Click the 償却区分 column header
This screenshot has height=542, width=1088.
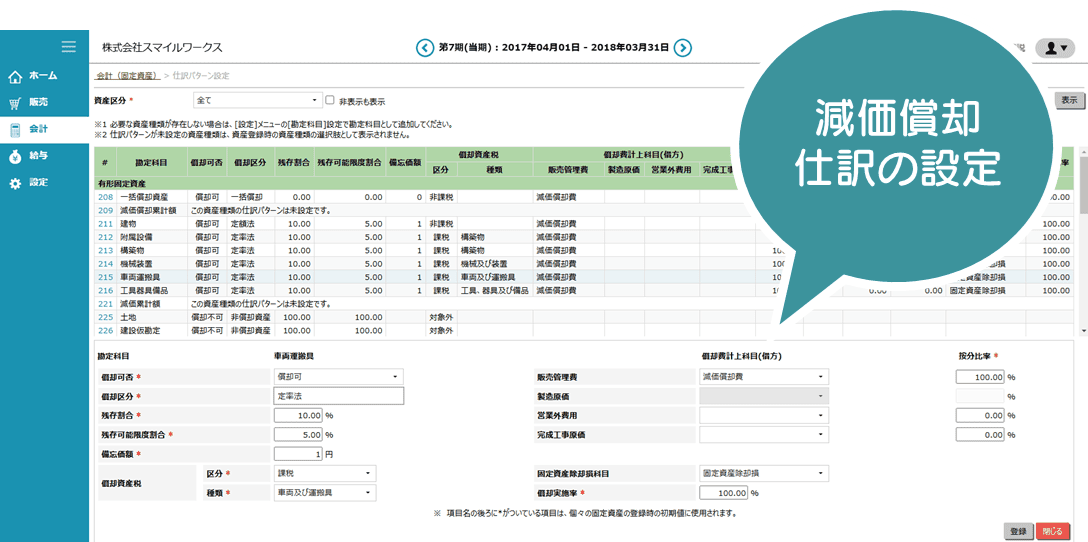click(248, 162)
